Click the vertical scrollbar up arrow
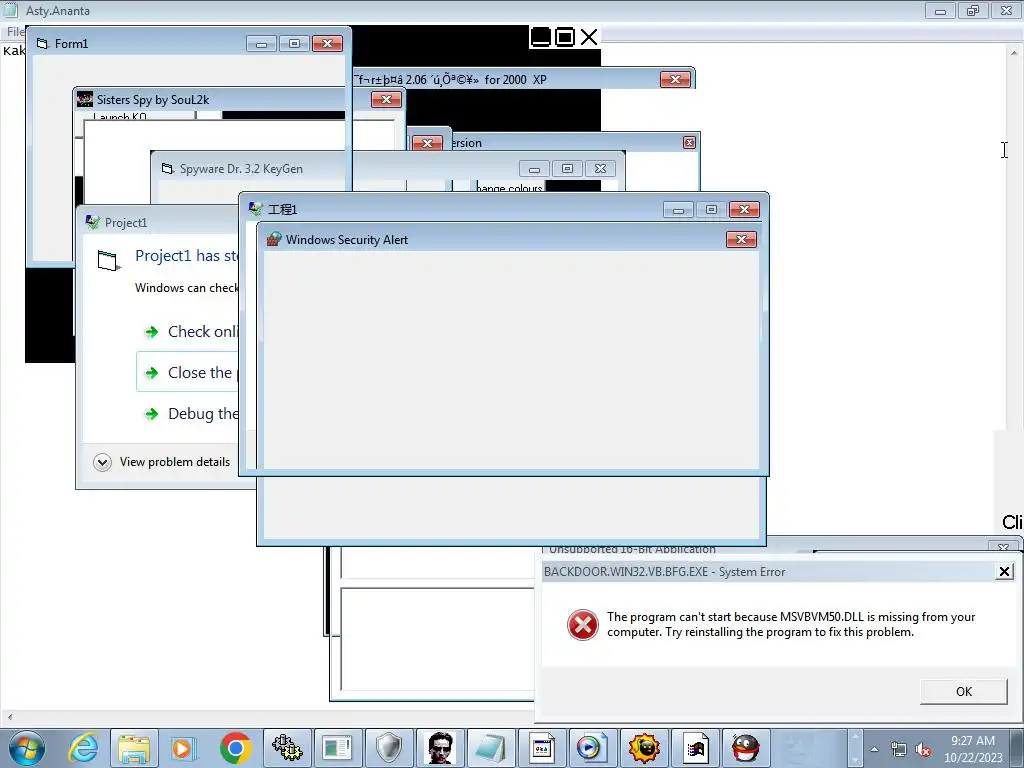 pyautogui.click(x=1014, y=52)
